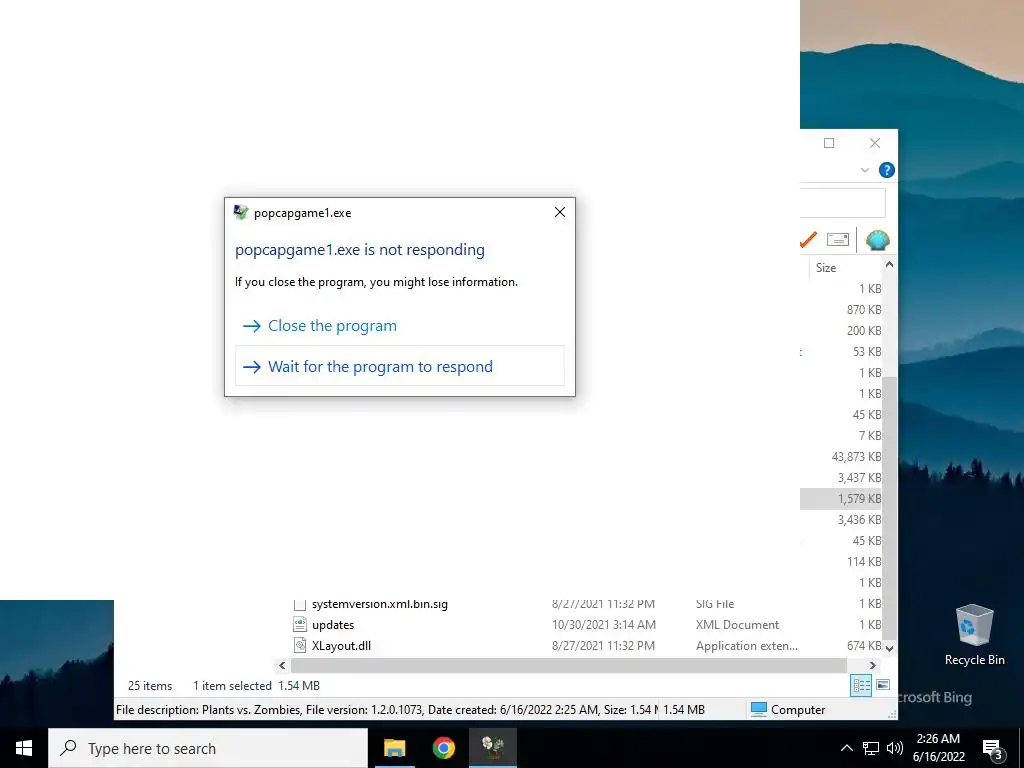Viewport: 1024px width, 768px height.
Task: Click Application extension type cell
Action: coord(746,646)
